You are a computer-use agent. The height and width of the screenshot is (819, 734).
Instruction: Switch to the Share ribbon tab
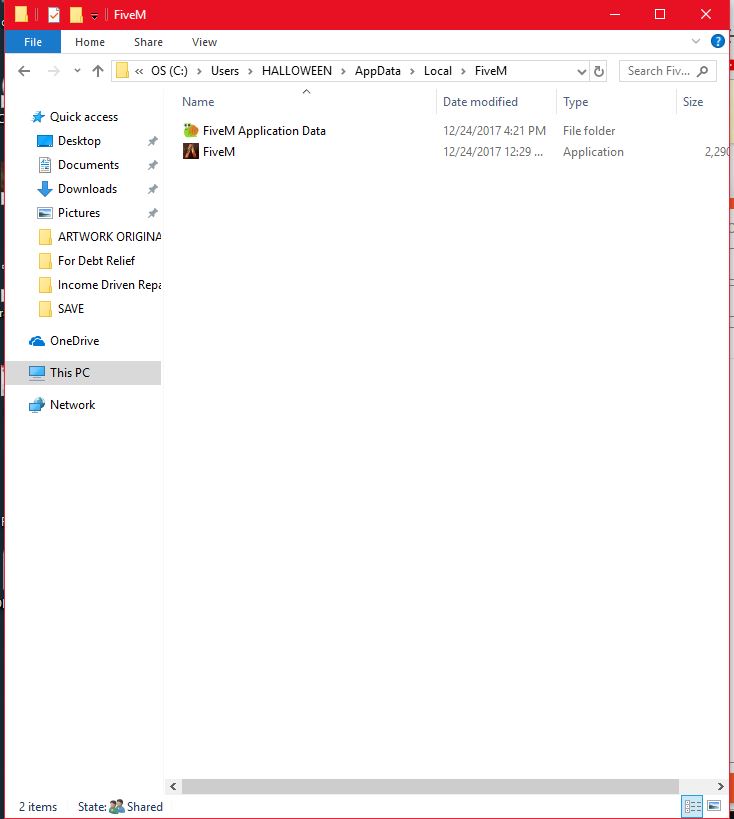148,42
